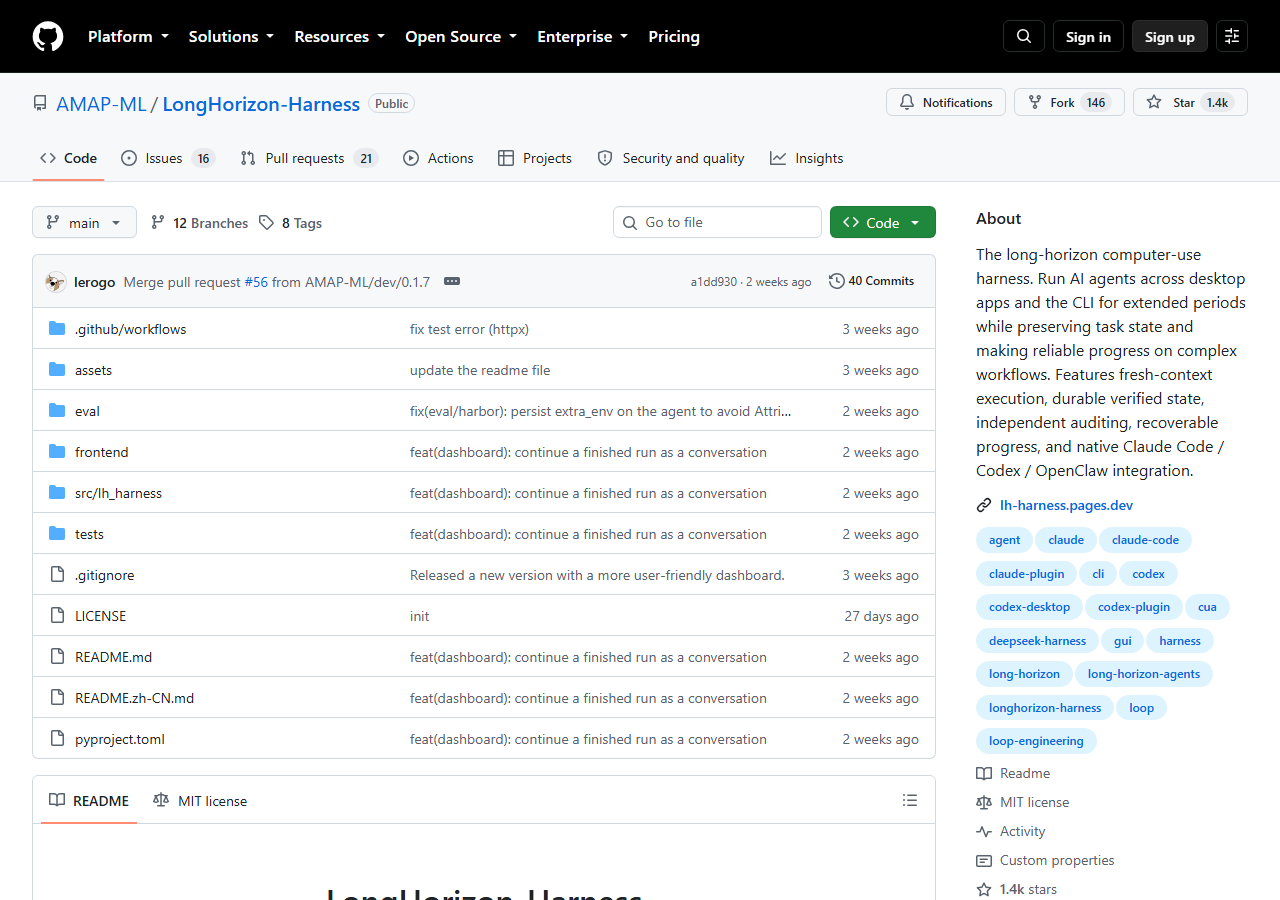Click the claude-code topic tag
1280x900 pixels.
click(1145, 540)
